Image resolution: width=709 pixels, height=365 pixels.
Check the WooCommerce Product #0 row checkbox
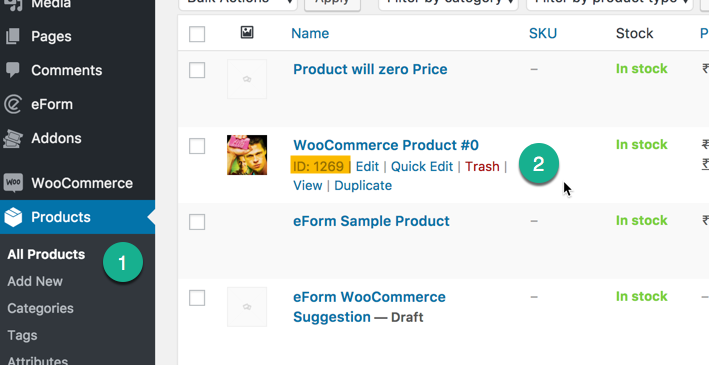click(x=197, y=146)
